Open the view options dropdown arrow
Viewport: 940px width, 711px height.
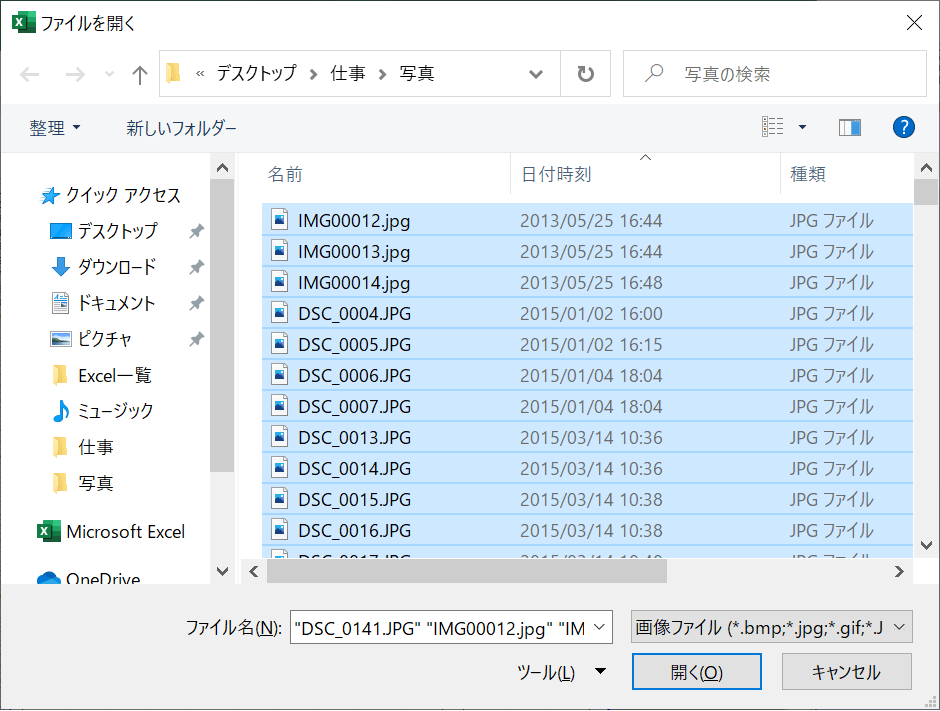click(x=802, y=127)
